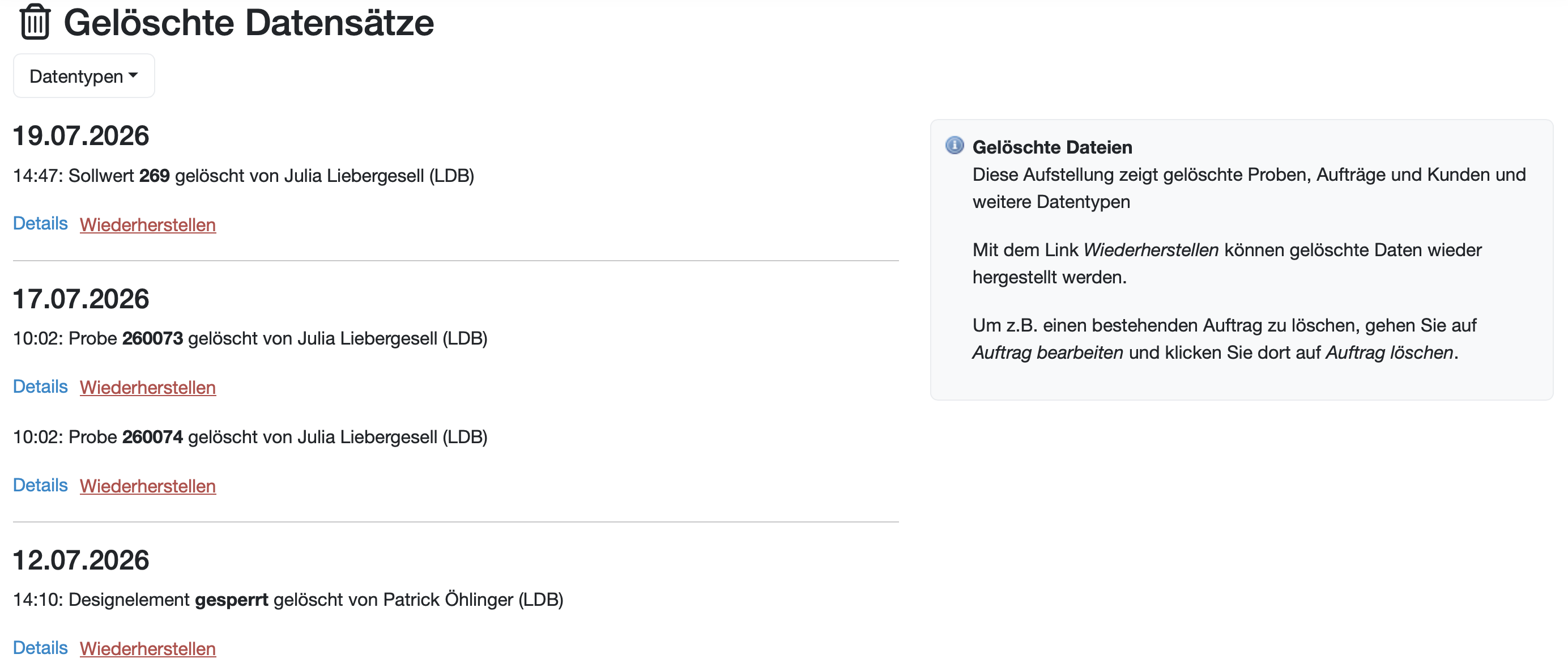Open Details of Designelement gesperrt entry

click(40, 648)
